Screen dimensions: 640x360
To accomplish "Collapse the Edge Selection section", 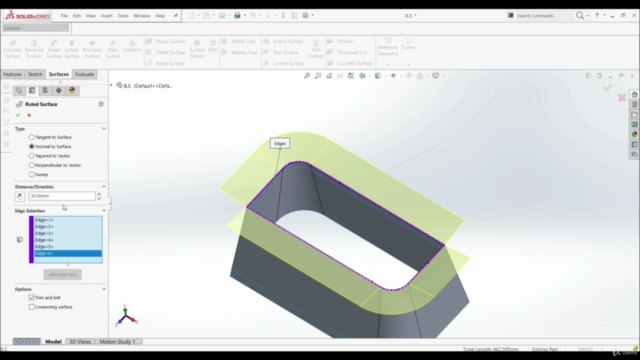I will 104,211.
